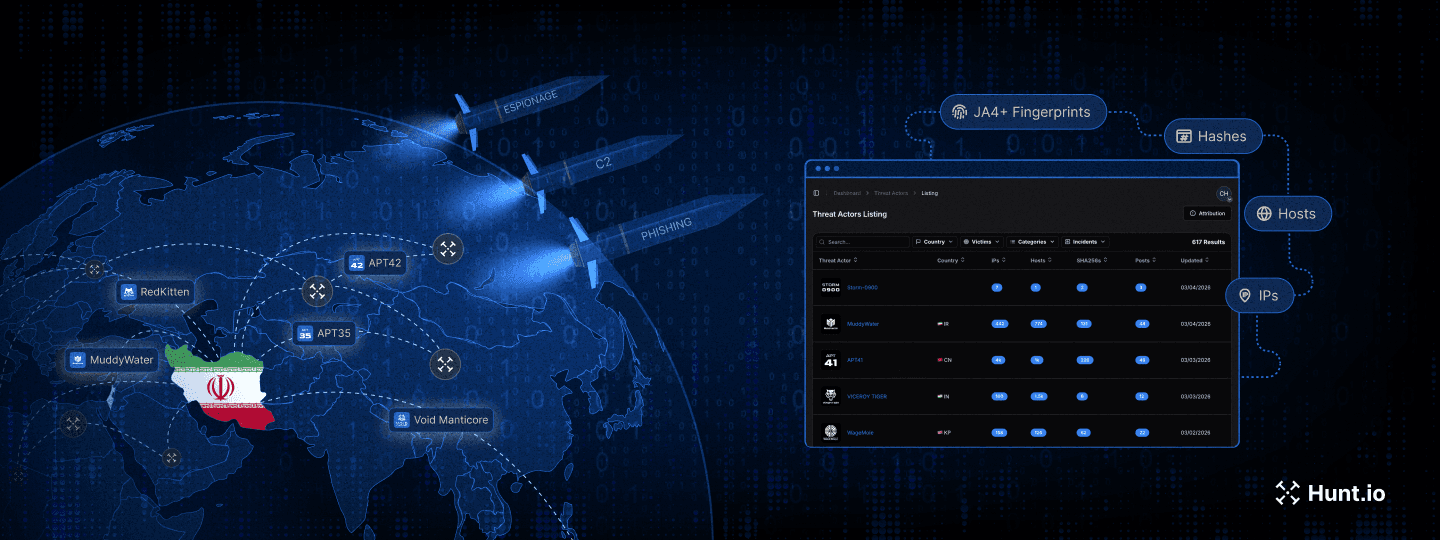Click the Storm-0900 actor logo
Screen dimensions: 1440x540
pyautogui.click(x=831, y=288)
